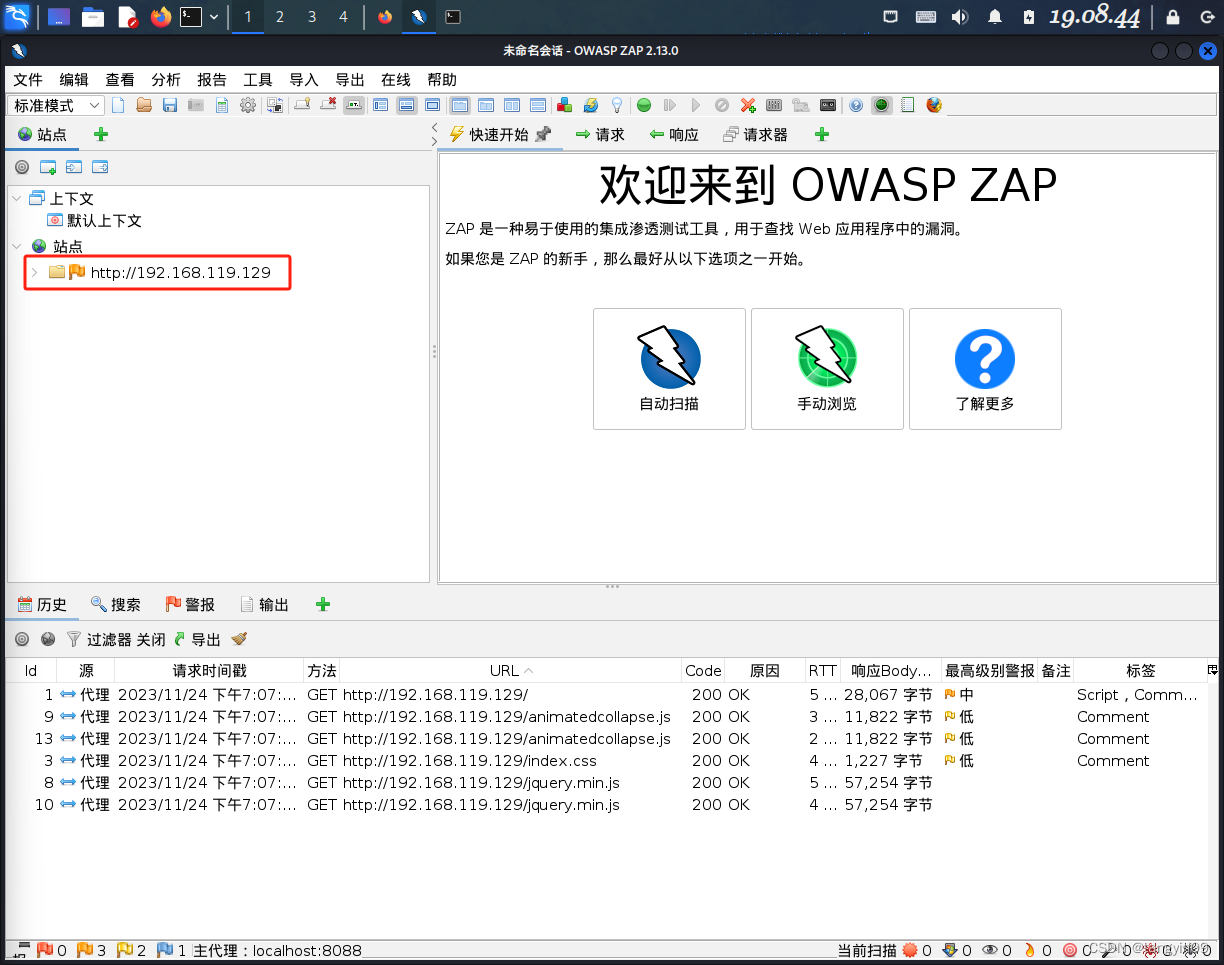Open the 工具 menu

click(x=257, y=80)
